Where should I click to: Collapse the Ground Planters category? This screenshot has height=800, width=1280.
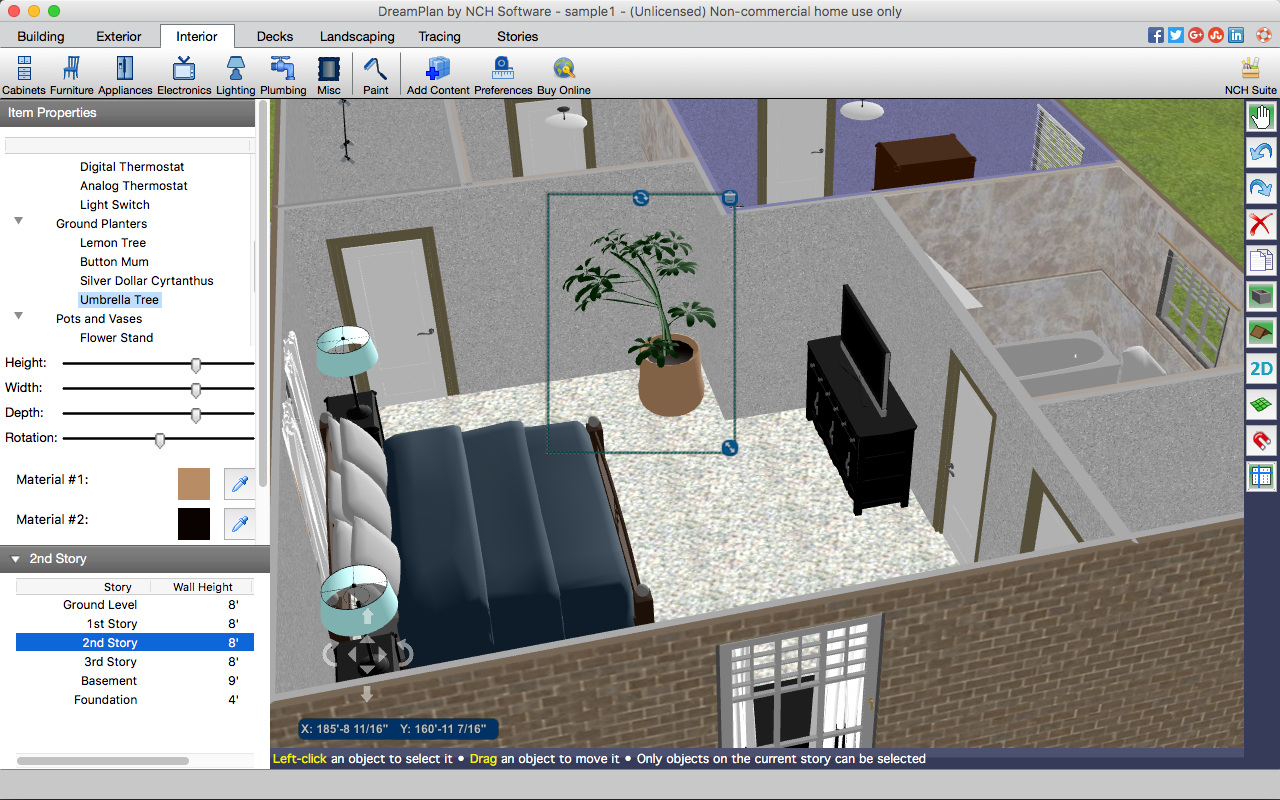(18, 221)
